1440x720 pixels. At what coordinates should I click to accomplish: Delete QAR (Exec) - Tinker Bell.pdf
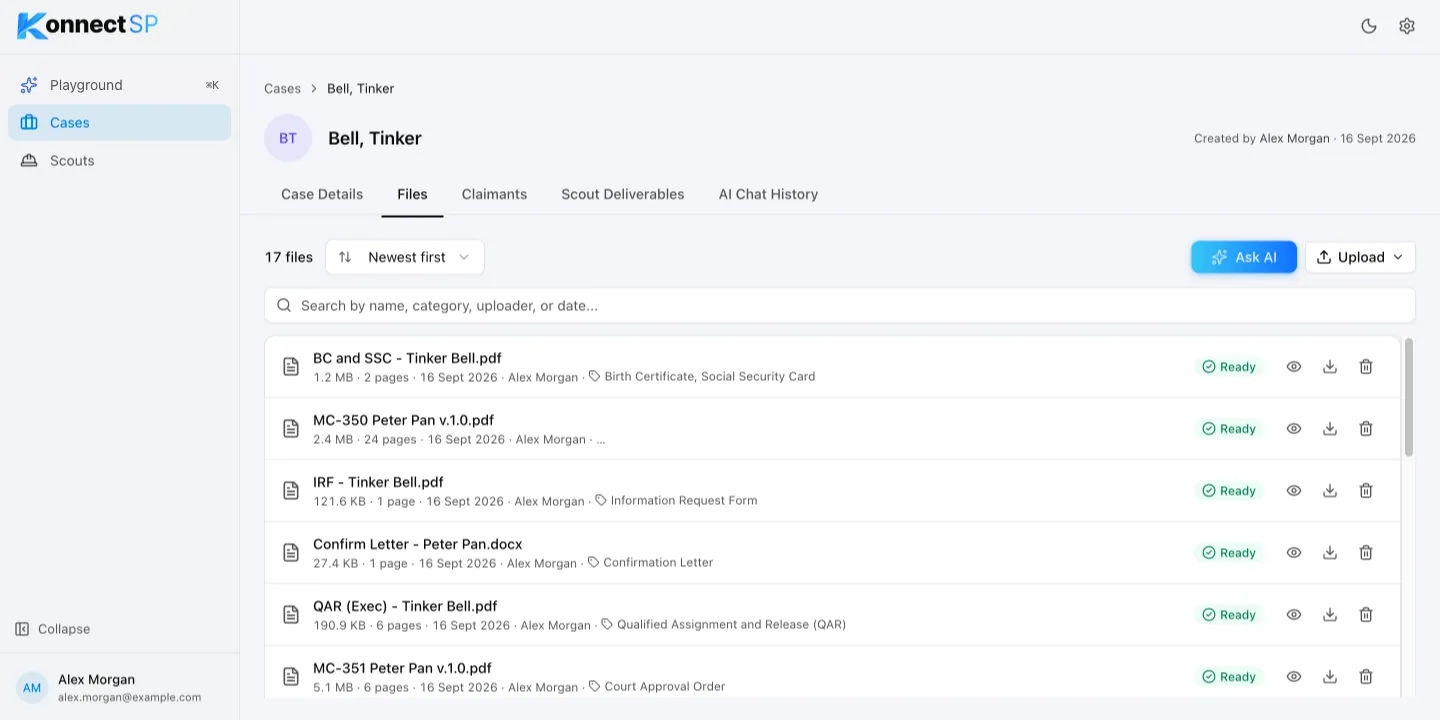1366,615
